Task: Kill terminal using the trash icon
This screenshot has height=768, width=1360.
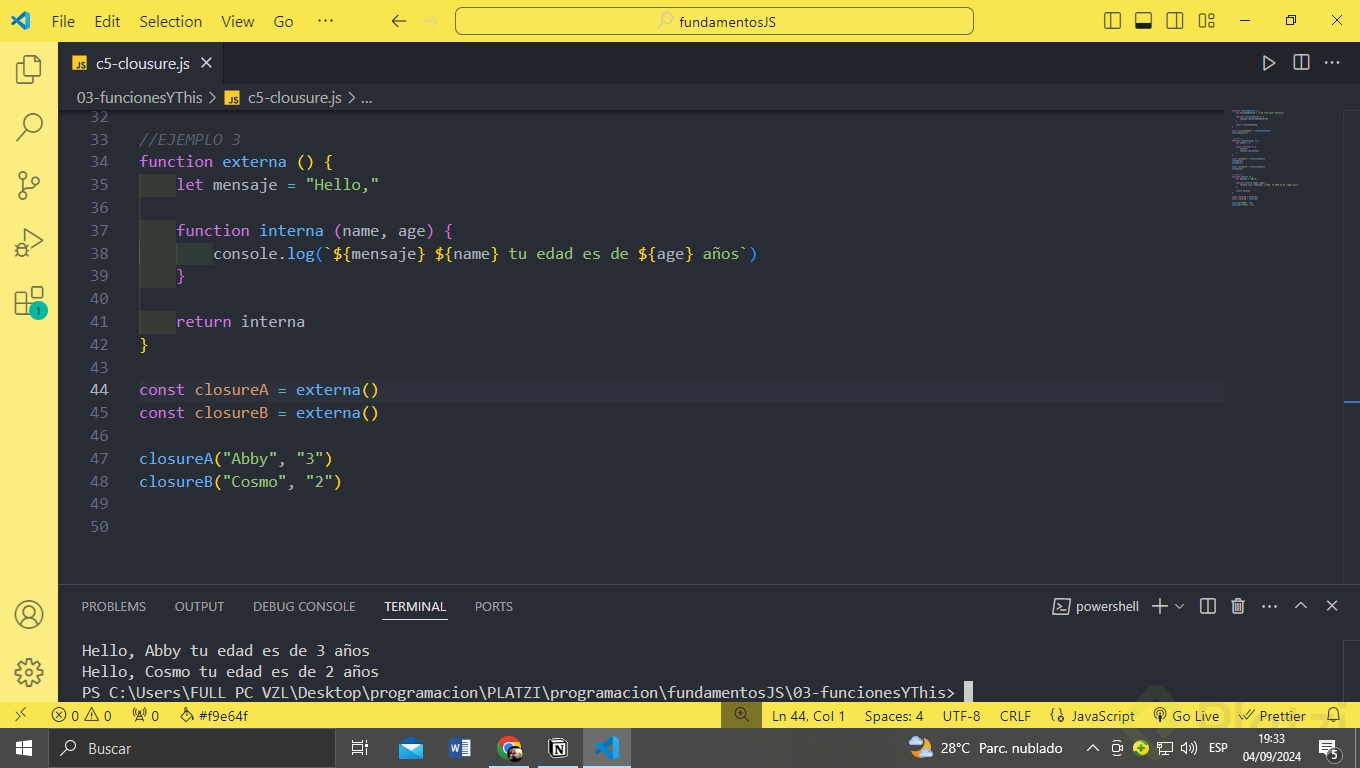Action: coord(1238,606)
